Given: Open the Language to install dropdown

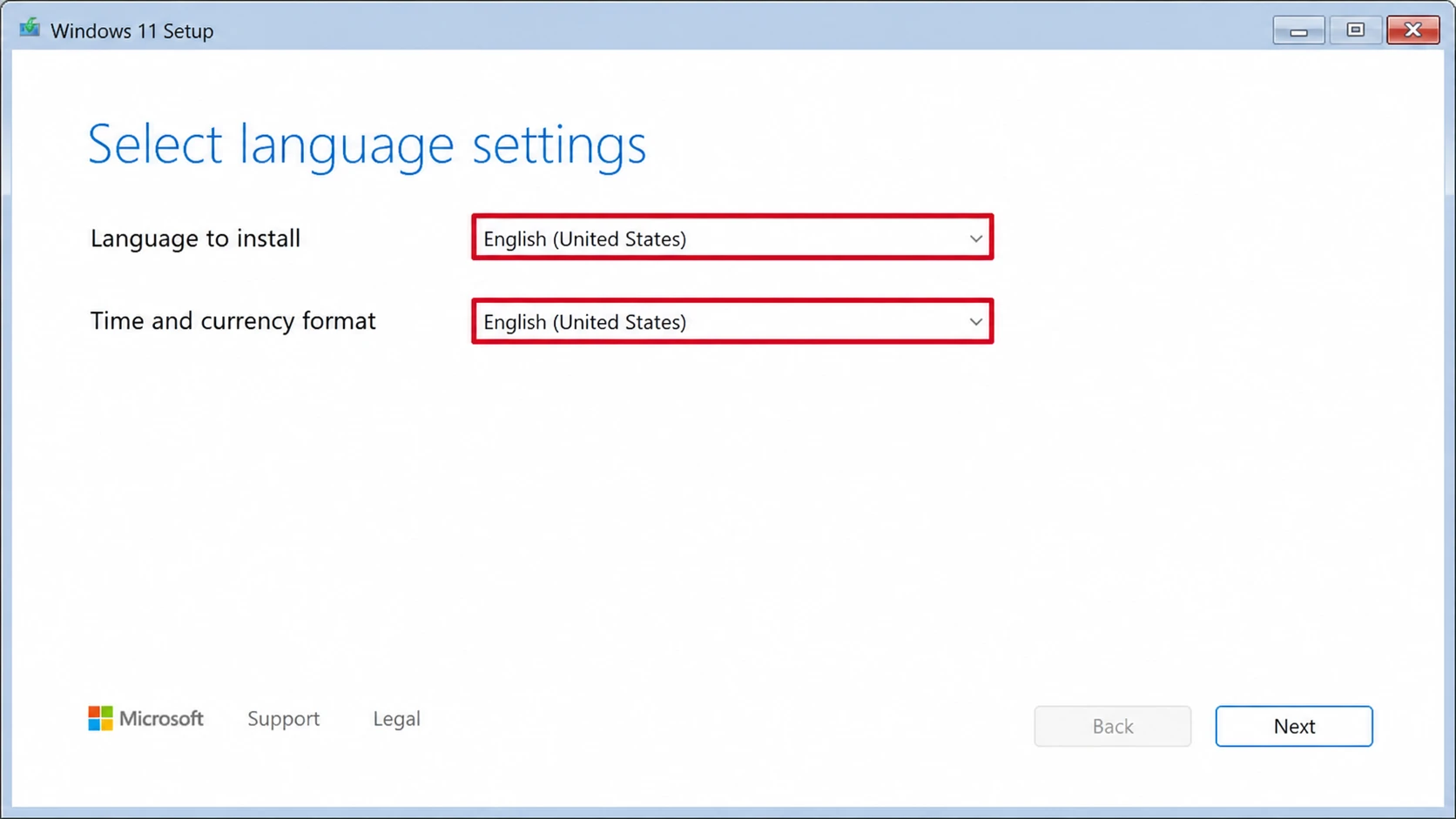Looking at the screenshot, I should [731, 238].
